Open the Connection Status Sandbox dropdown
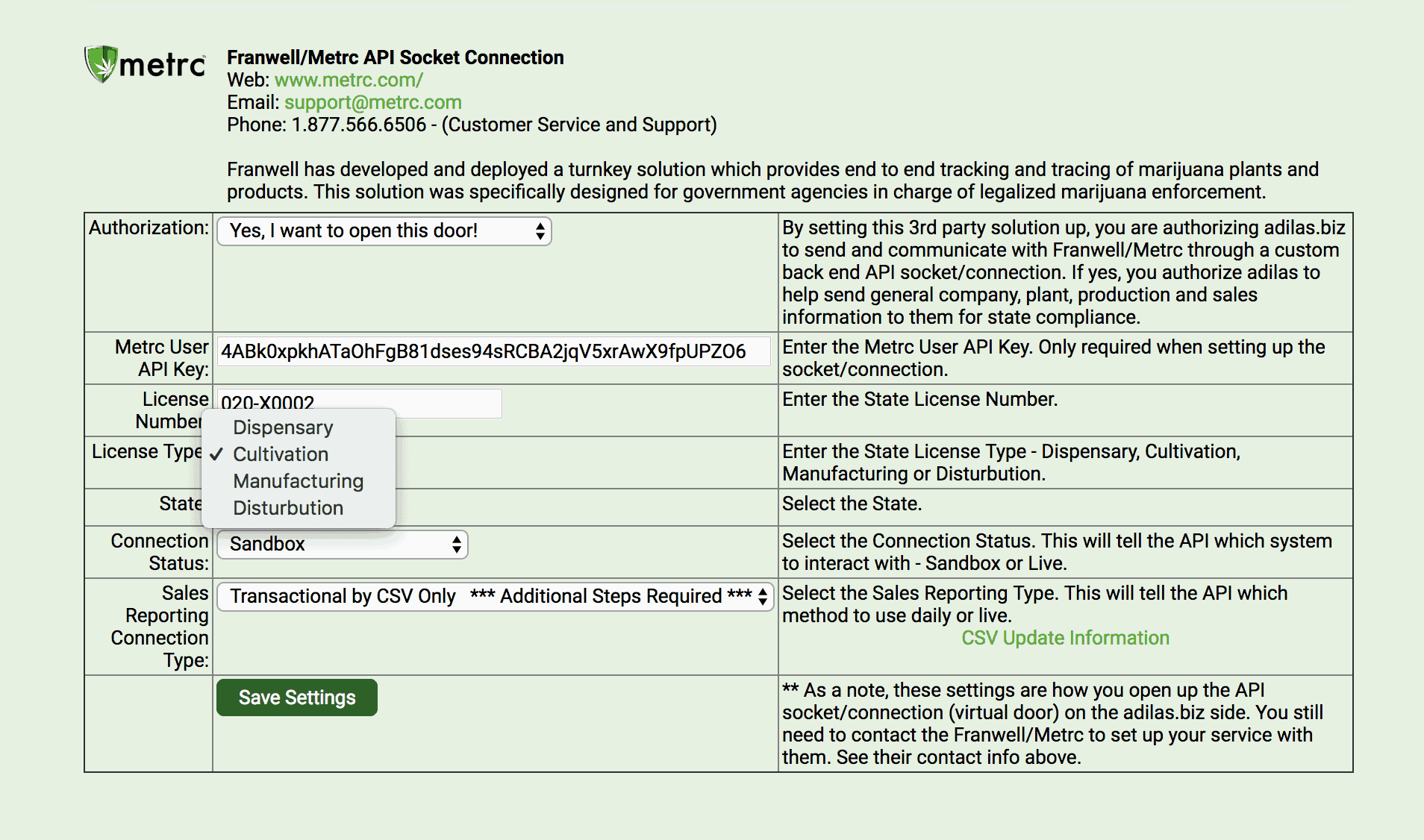 click(343, 545)
